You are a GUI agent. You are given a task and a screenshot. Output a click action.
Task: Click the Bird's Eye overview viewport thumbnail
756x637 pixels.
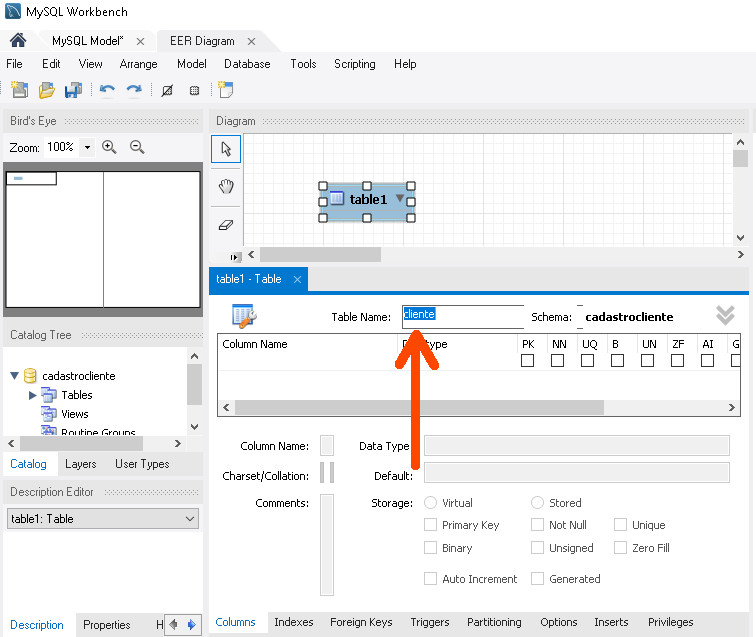pyautogui.click(x=31, y=178)
